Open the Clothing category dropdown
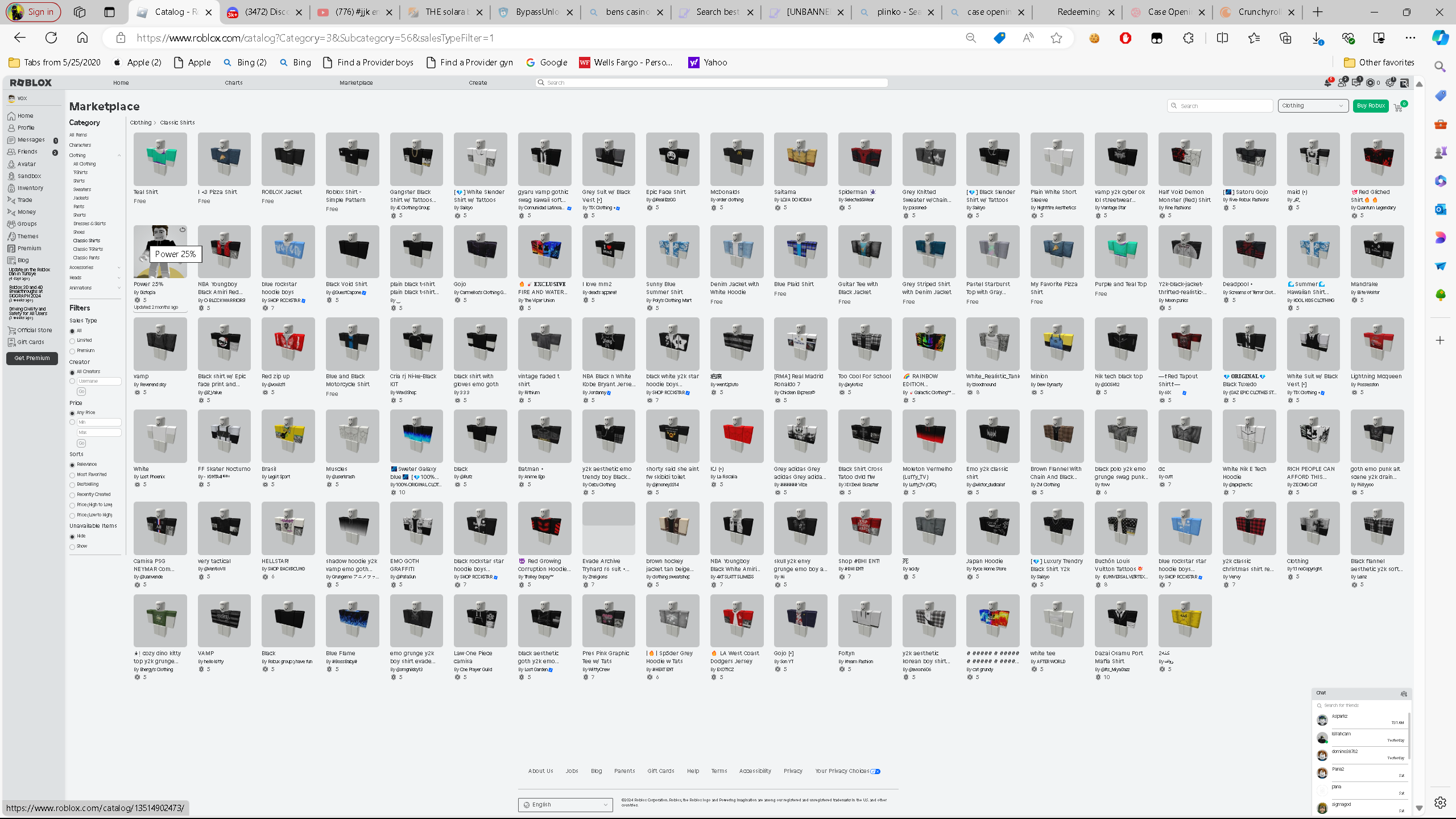Screen dimensions: 1456x819 point(1313,106)
